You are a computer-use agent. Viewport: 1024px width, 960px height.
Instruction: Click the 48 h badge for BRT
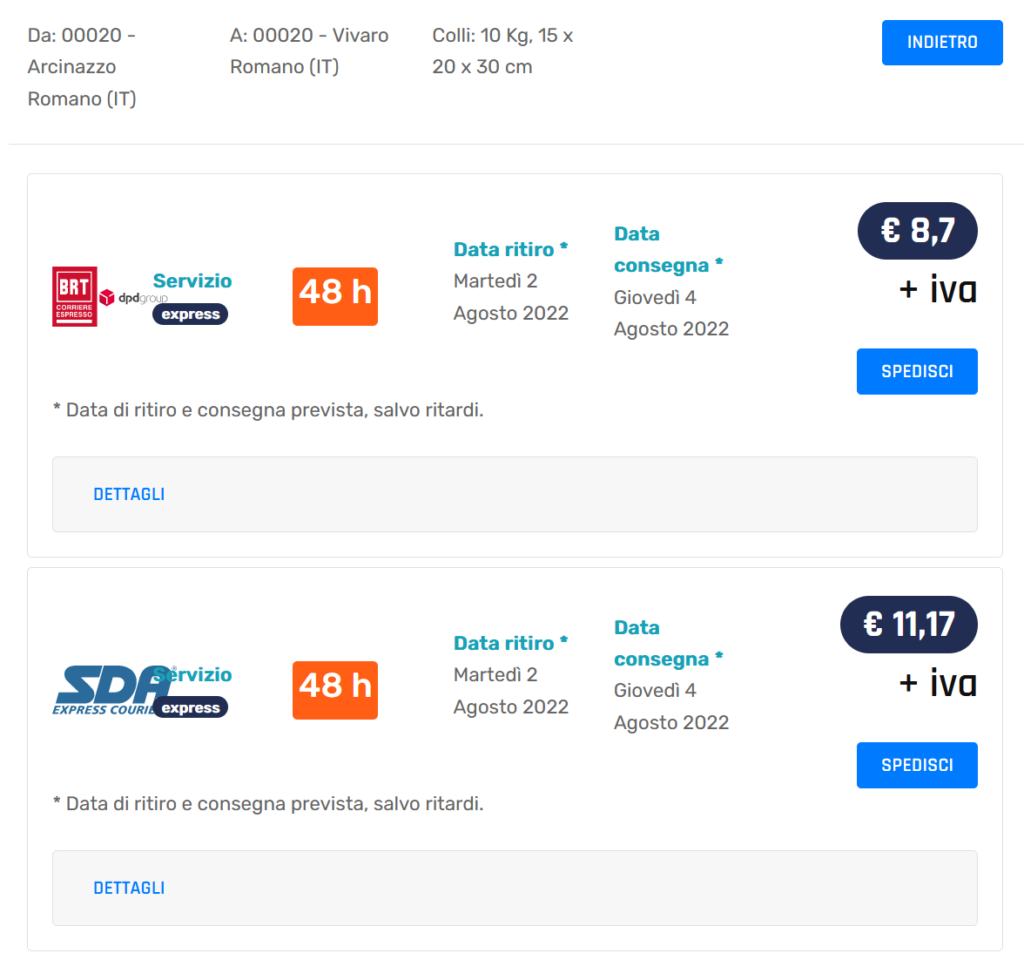click(x=335, y=296)
